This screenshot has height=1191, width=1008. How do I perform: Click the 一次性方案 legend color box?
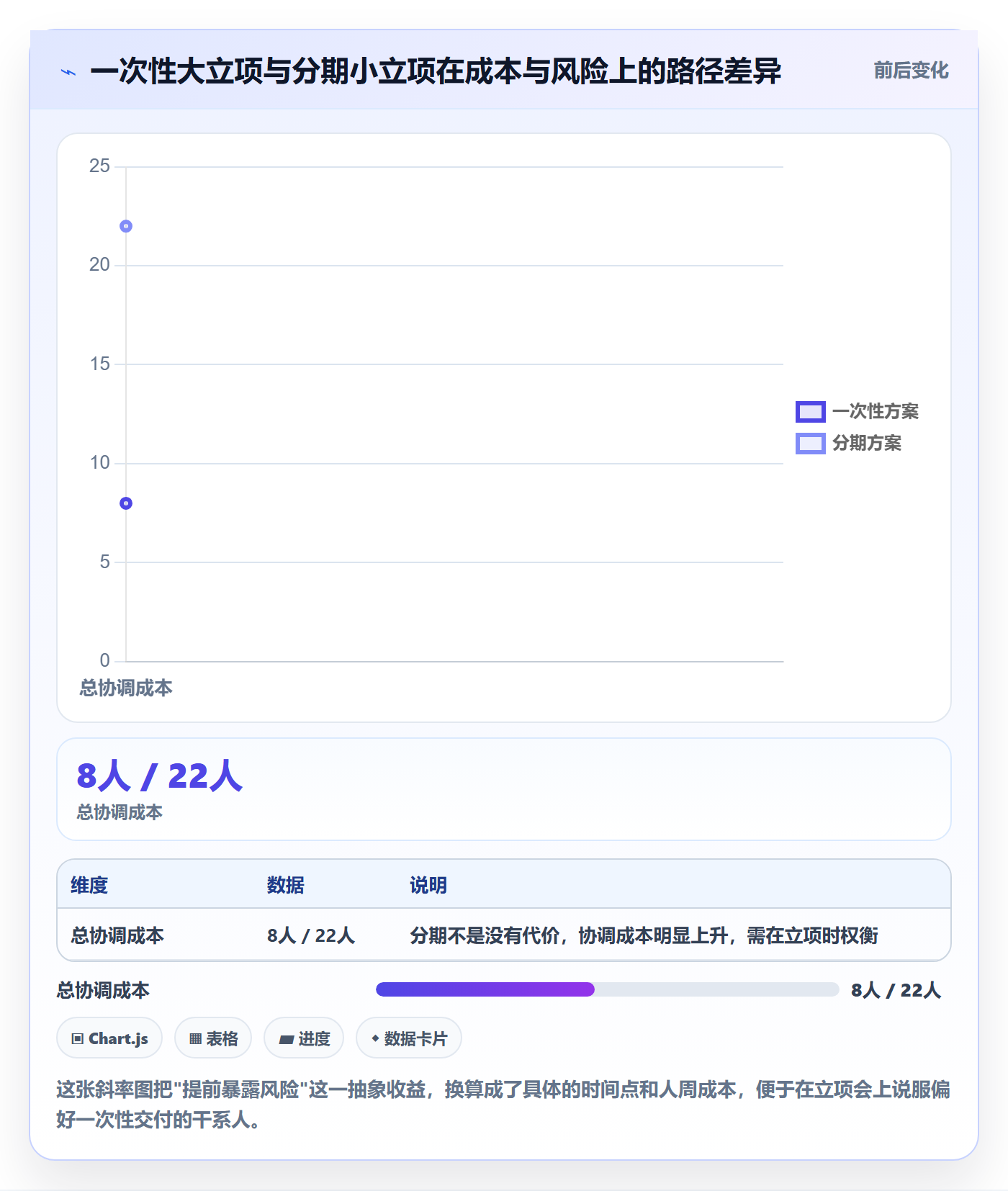(810, 412)
